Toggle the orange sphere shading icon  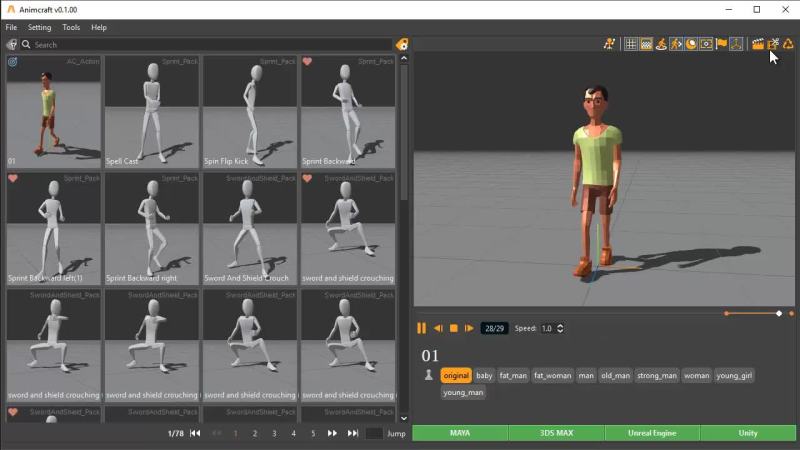coord(691,44)
